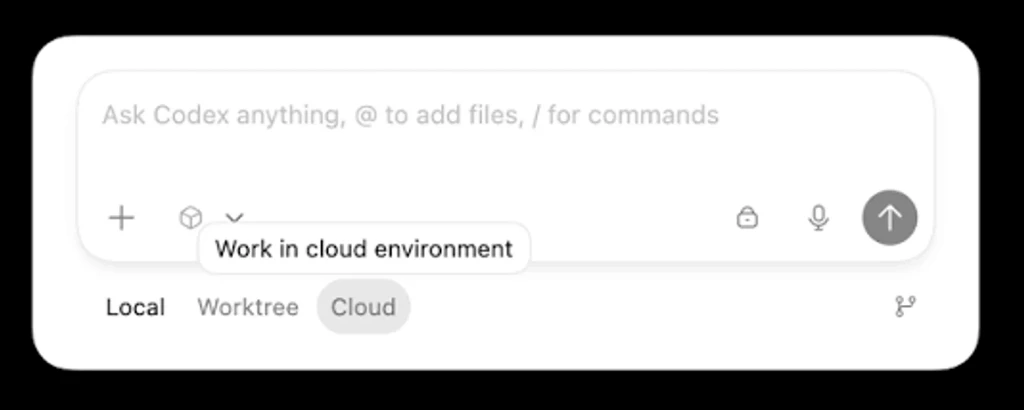Choose the highlighted Cloud mode

364,307
